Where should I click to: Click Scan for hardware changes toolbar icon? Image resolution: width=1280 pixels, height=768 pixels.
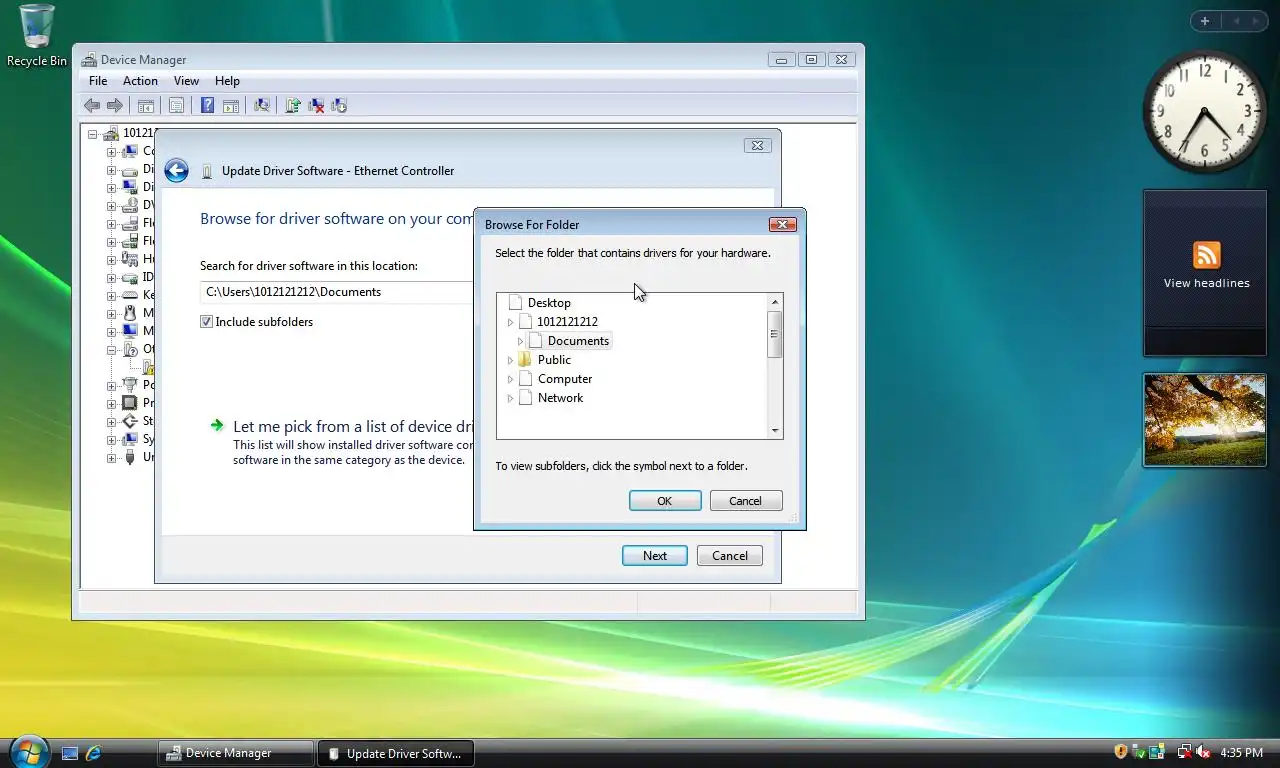click(x=262, y=105)
